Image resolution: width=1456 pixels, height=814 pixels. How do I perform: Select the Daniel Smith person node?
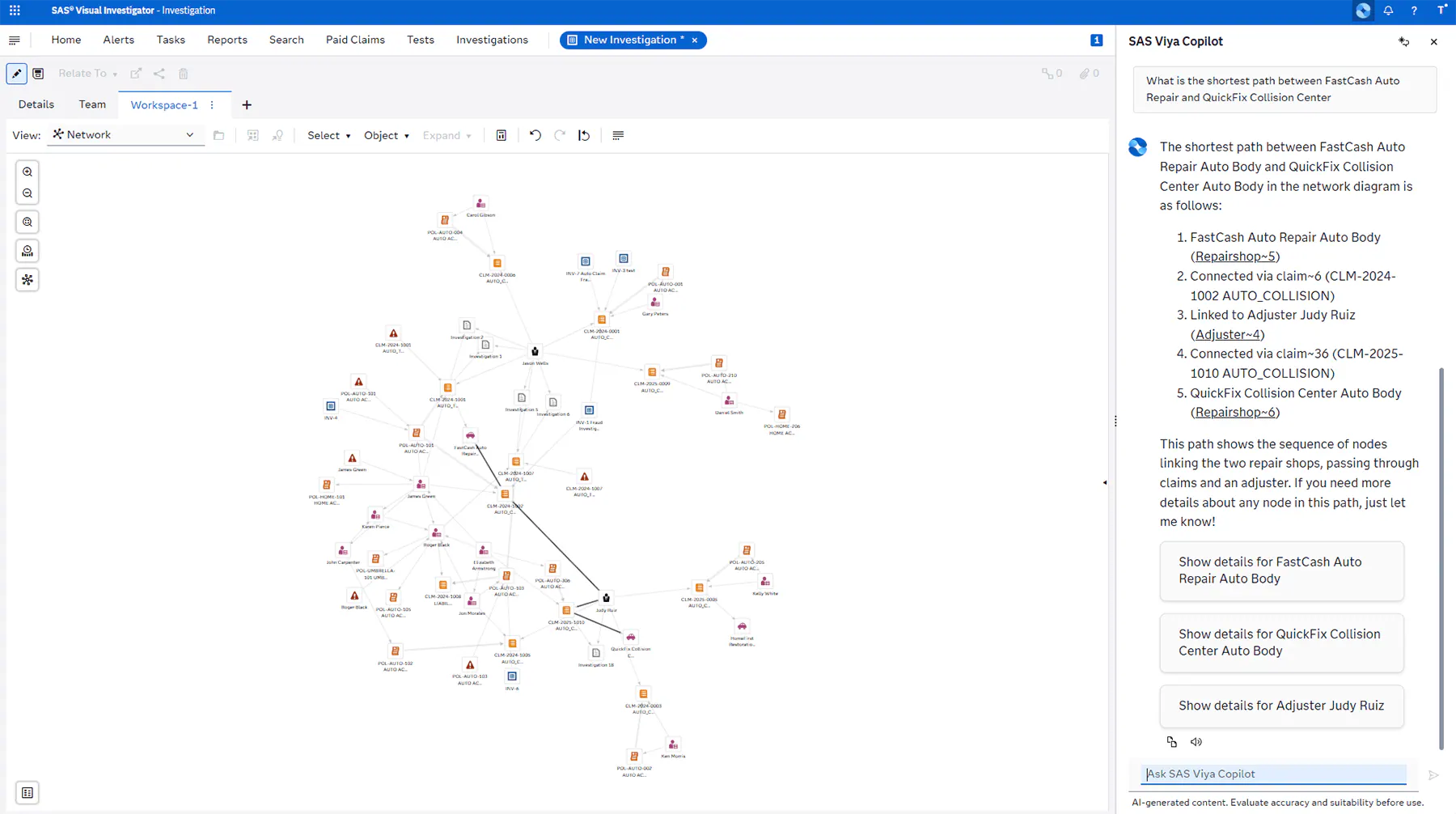729,401
